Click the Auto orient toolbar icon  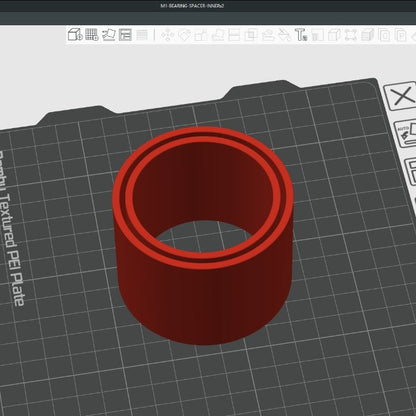(109, 35)
